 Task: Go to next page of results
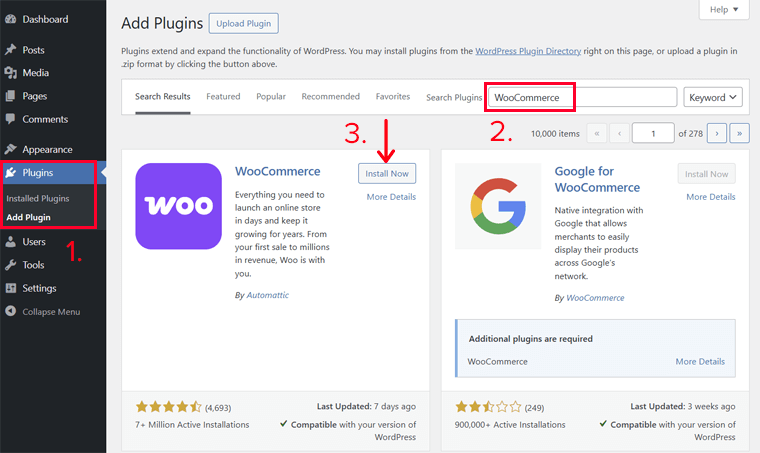pyautogui.click(x=717, y=133)
